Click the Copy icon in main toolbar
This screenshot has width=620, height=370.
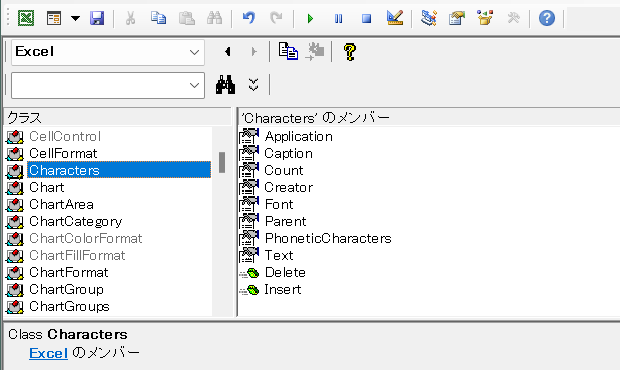158,18
